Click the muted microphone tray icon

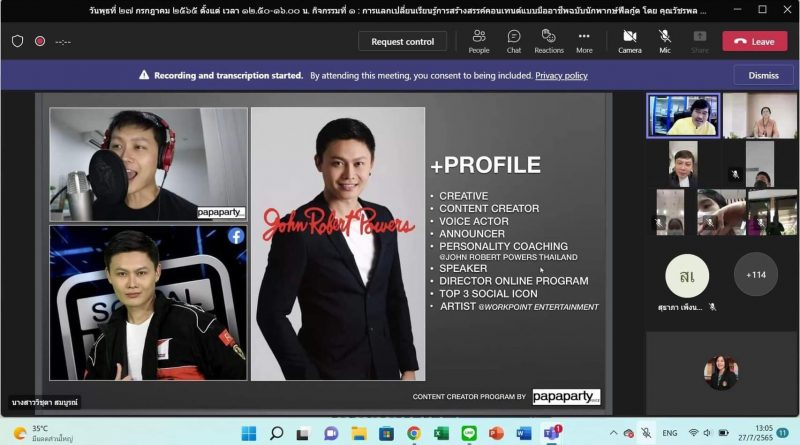[x=646, y=433]
